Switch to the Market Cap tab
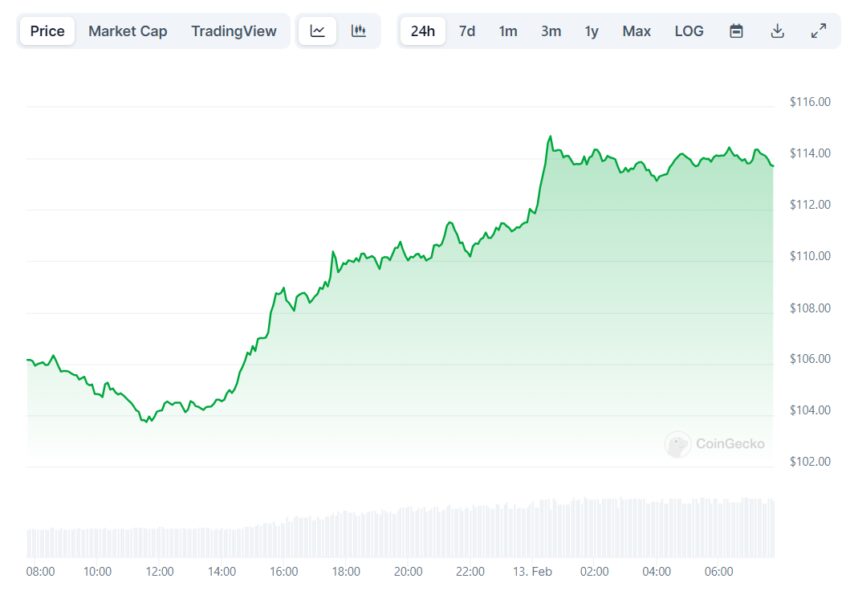850x595 pixels. pyautogui.click(x=127, y=31)
